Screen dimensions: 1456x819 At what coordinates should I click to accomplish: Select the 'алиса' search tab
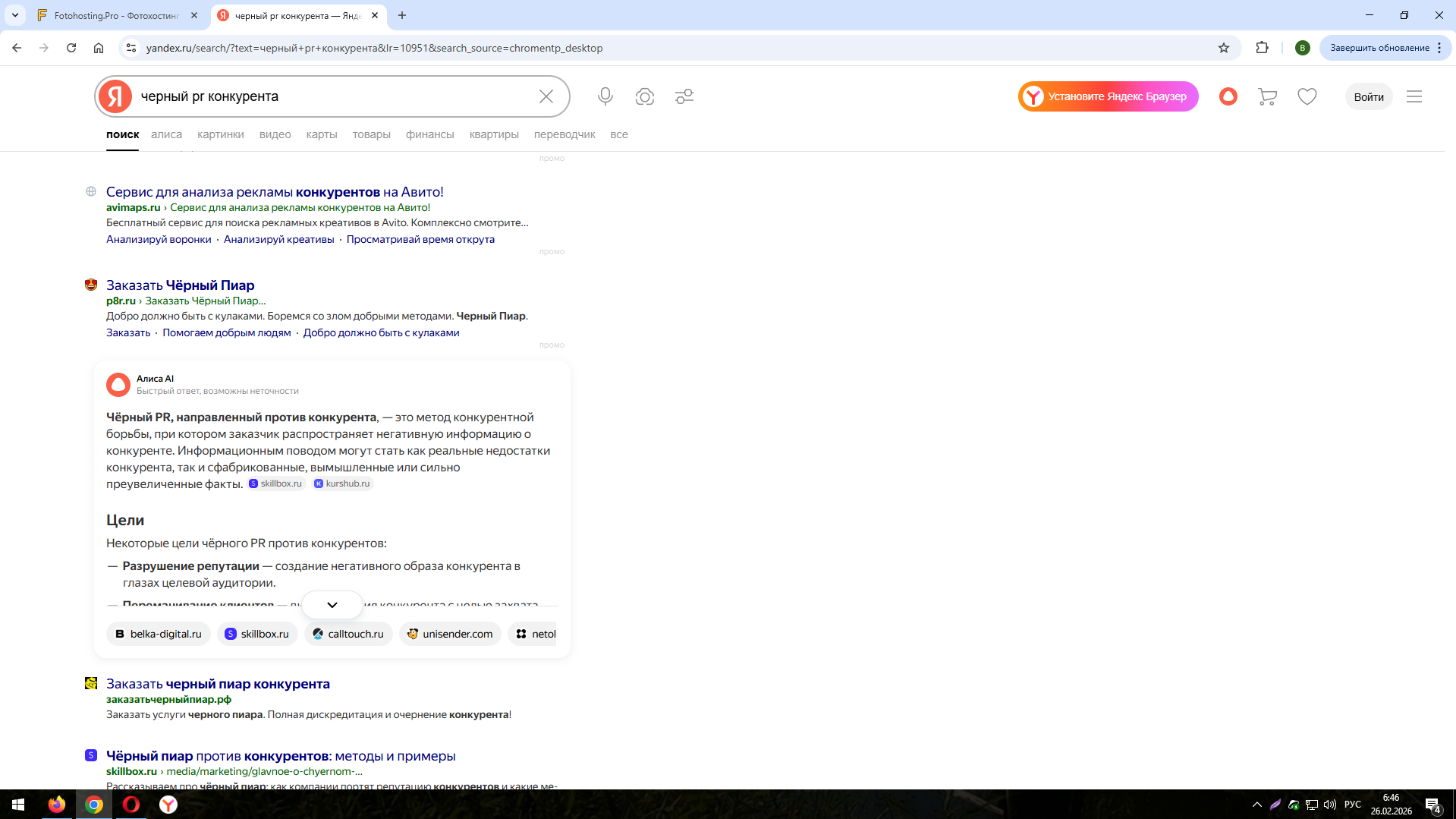pos(166,134)
